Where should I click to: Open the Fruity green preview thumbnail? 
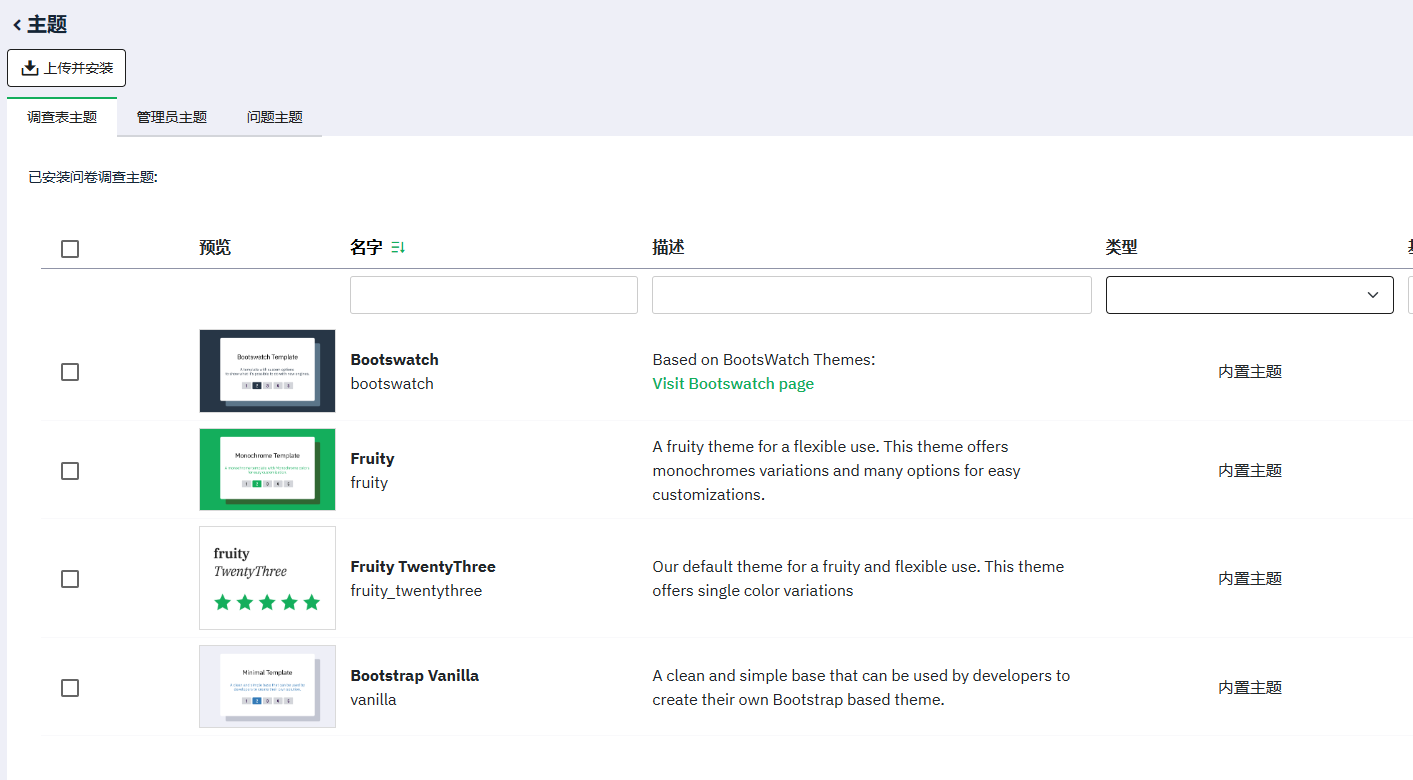tap(267, 469)
